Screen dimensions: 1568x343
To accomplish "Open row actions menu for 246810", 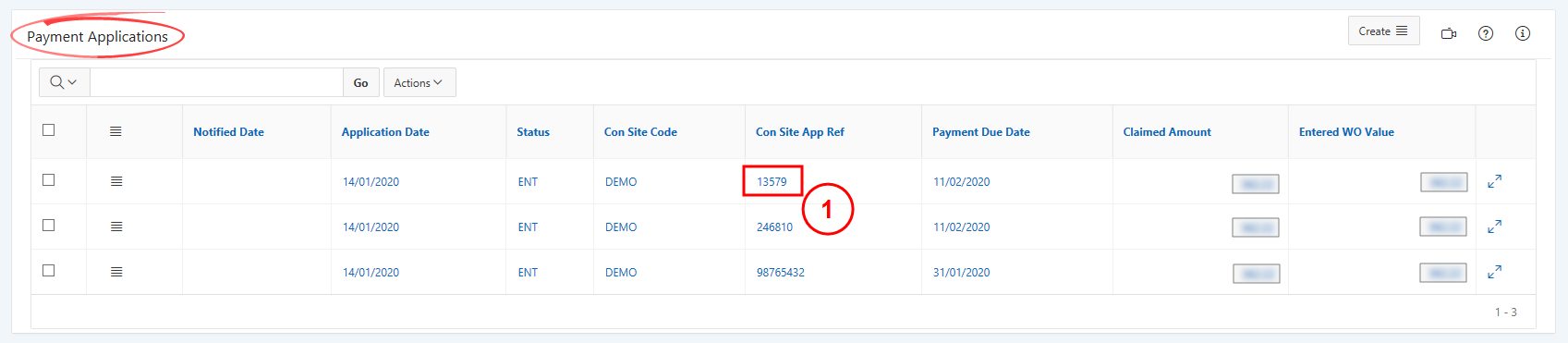I will click(x=116, y=227).
